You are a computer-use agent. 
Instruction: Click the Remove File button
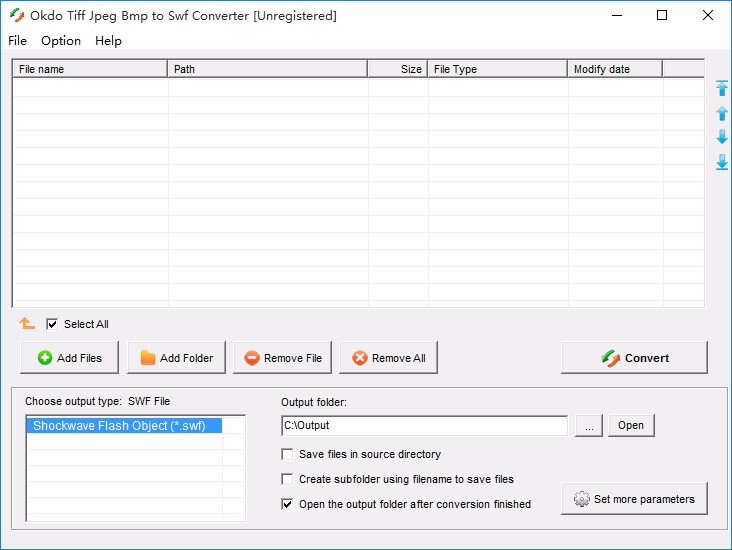282,358
